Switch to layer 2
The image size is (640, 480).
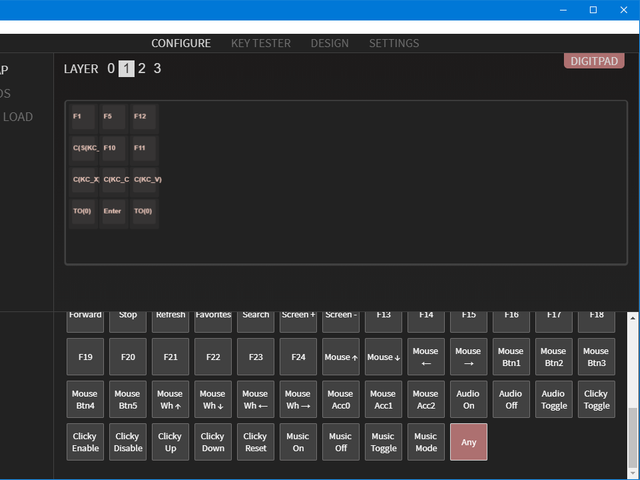pos(142,69)
